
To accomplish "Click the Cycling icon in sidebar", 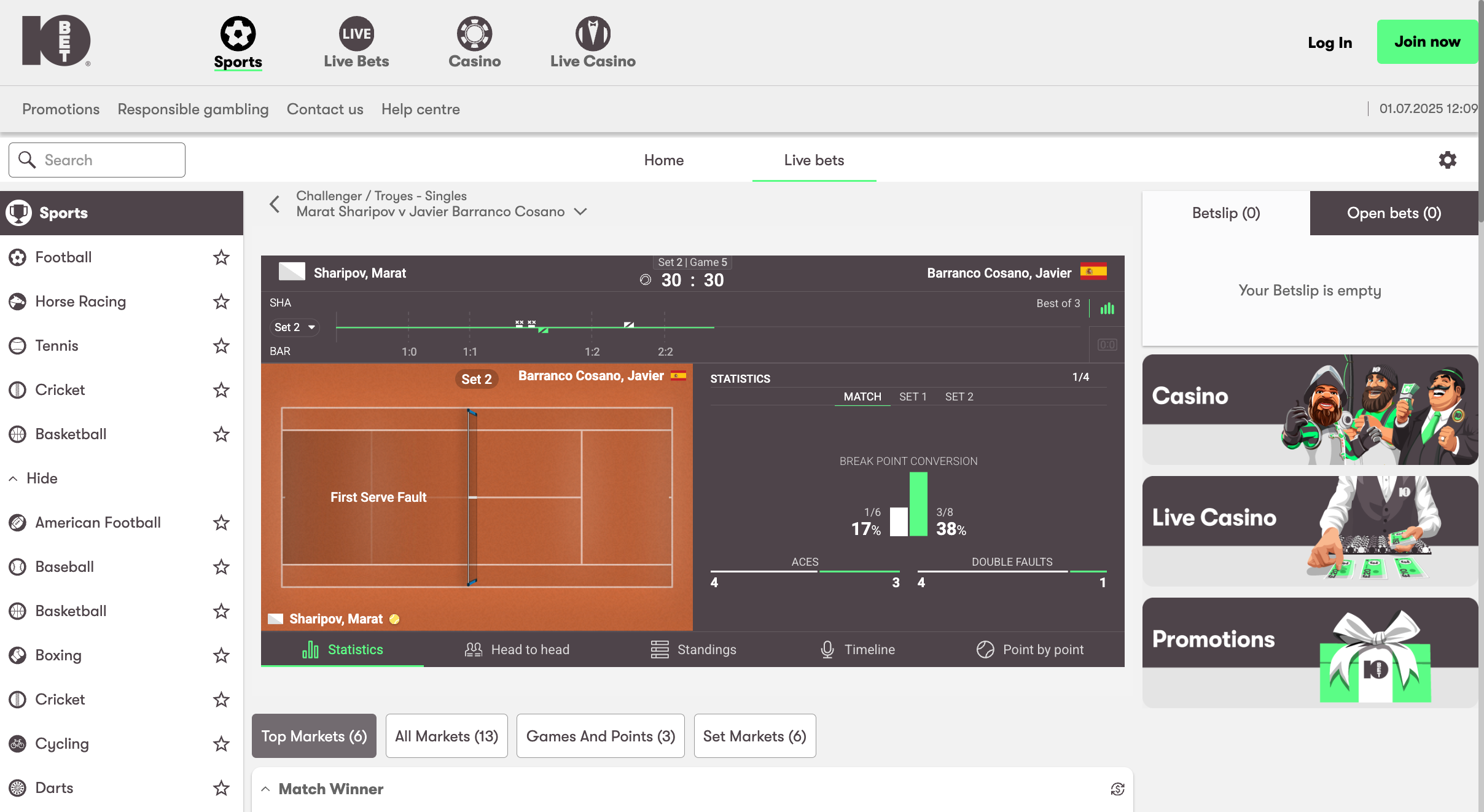I will 18,744.
